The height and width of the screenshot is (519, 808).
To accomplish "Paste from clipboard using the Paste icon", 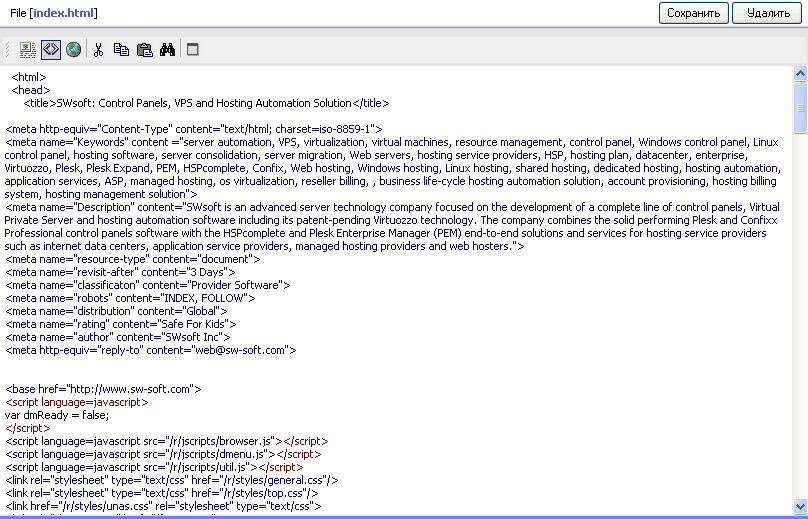I will click(x=144, y=49).
